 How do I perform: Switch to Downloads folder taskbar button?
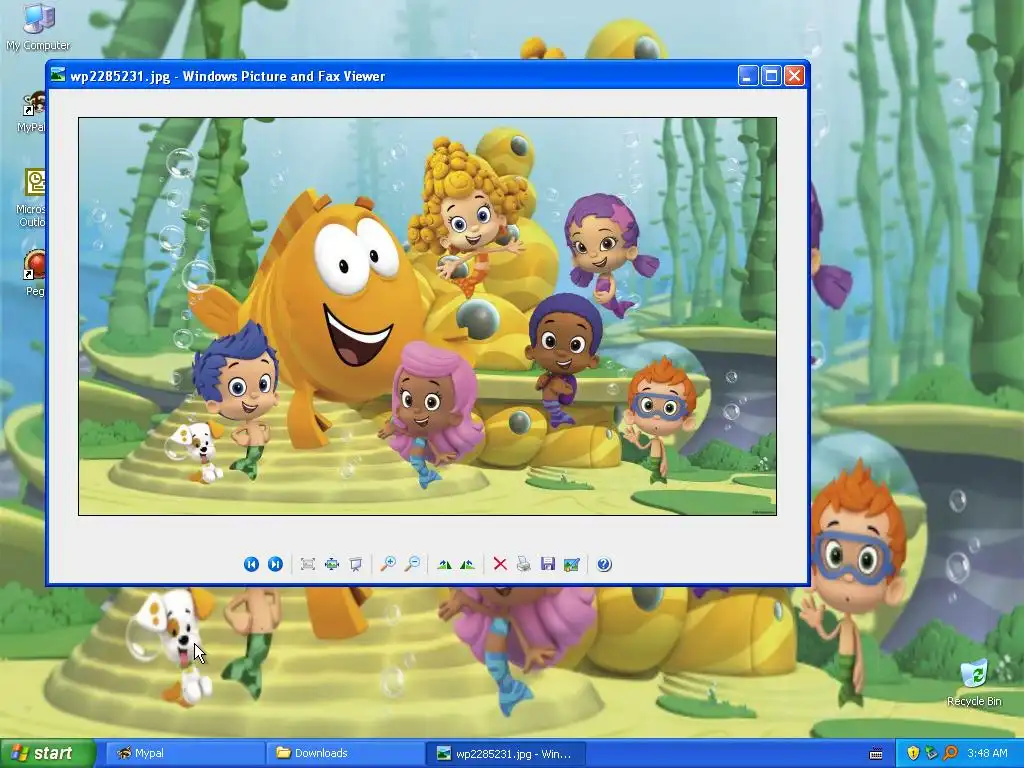click(x=345, y=754)
